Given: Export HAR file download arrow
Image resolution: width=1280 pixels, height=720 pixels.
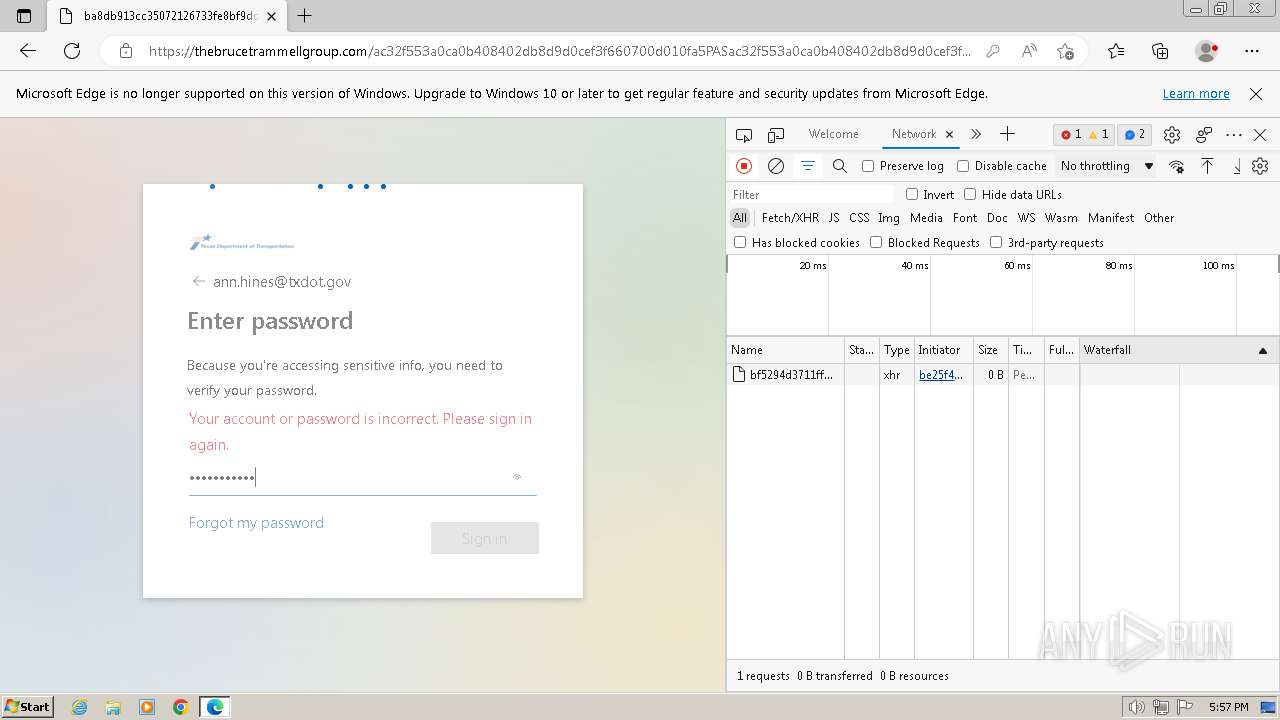Looking at the screenshot, I should click(x=1237, y=166).
